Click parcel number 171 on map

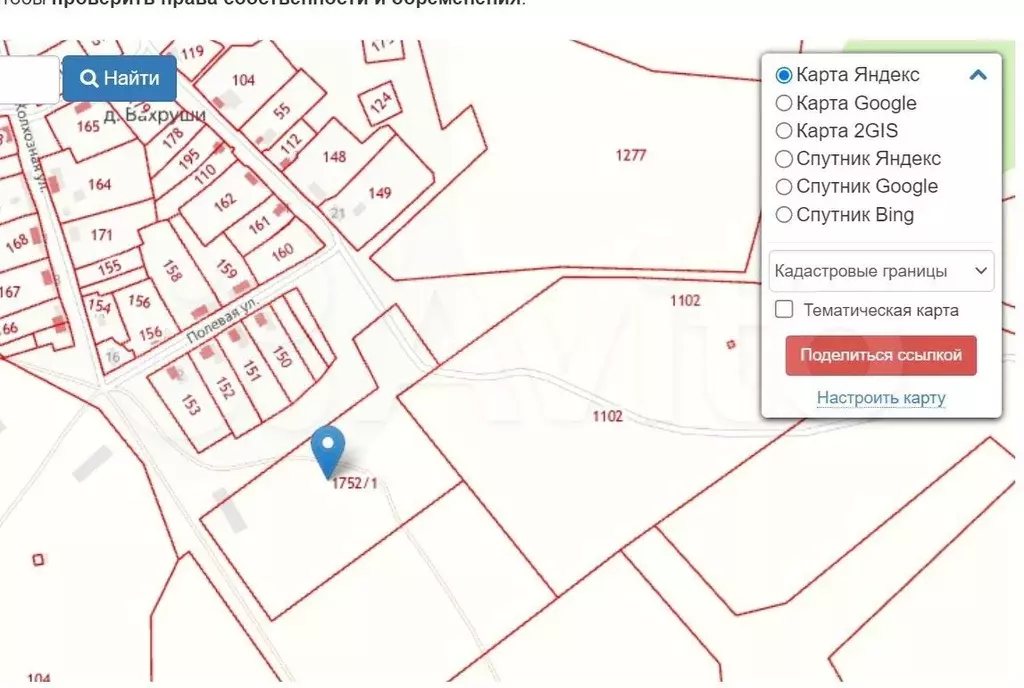(x=101, y=235)
